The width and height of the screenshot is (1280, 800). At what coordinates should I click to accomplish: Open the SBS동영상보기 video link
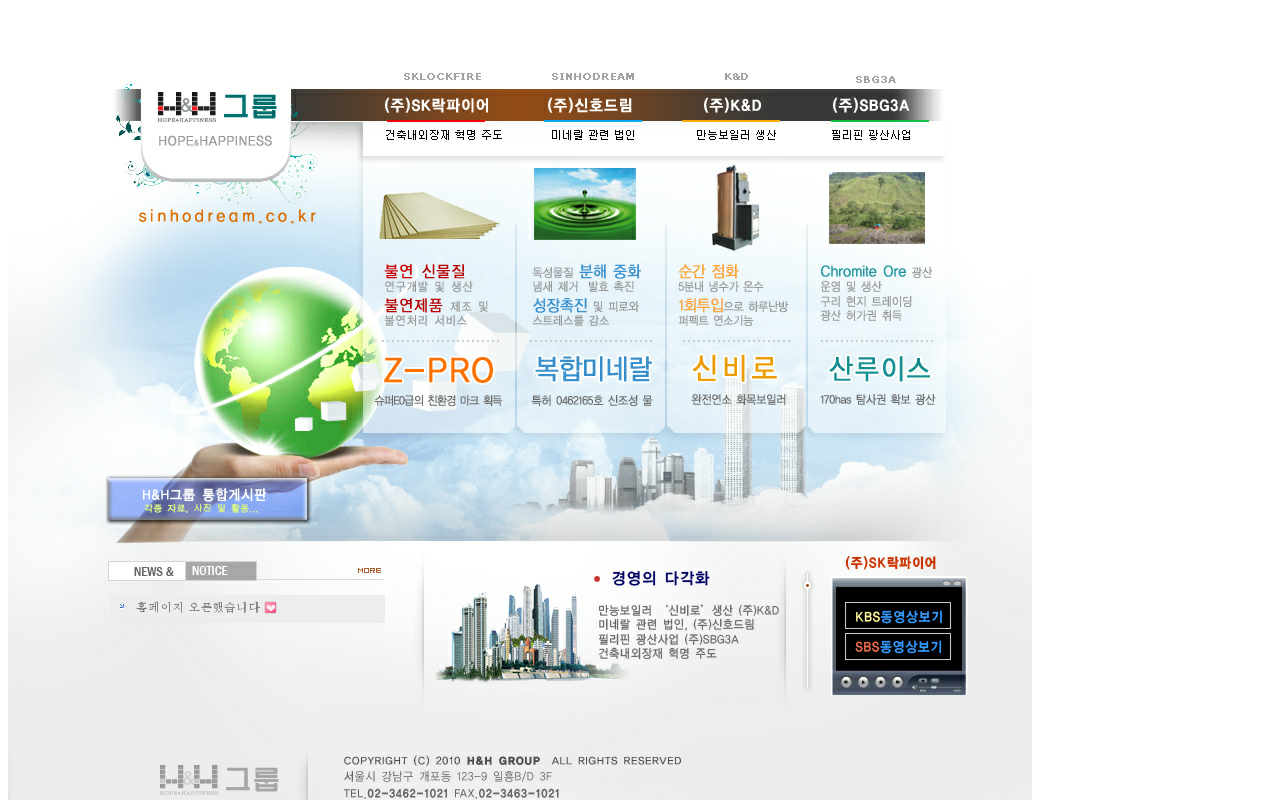(897, 647)
